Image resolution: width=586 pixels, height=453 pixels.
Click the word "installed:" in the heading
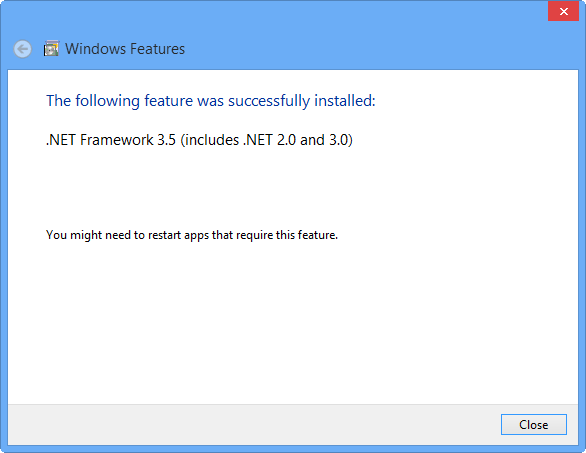345,101
